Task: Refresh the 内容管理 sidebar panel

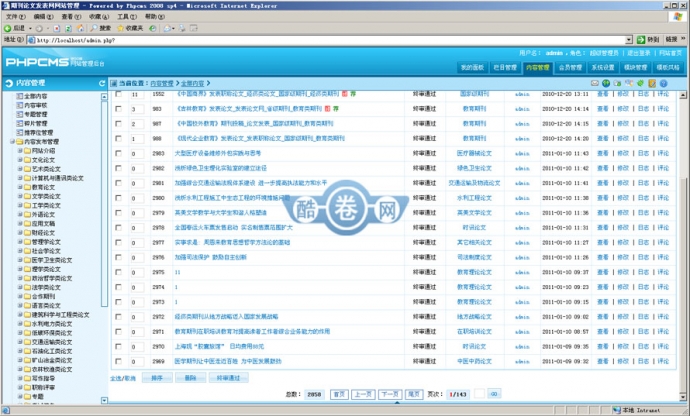Action: (102, 83)
